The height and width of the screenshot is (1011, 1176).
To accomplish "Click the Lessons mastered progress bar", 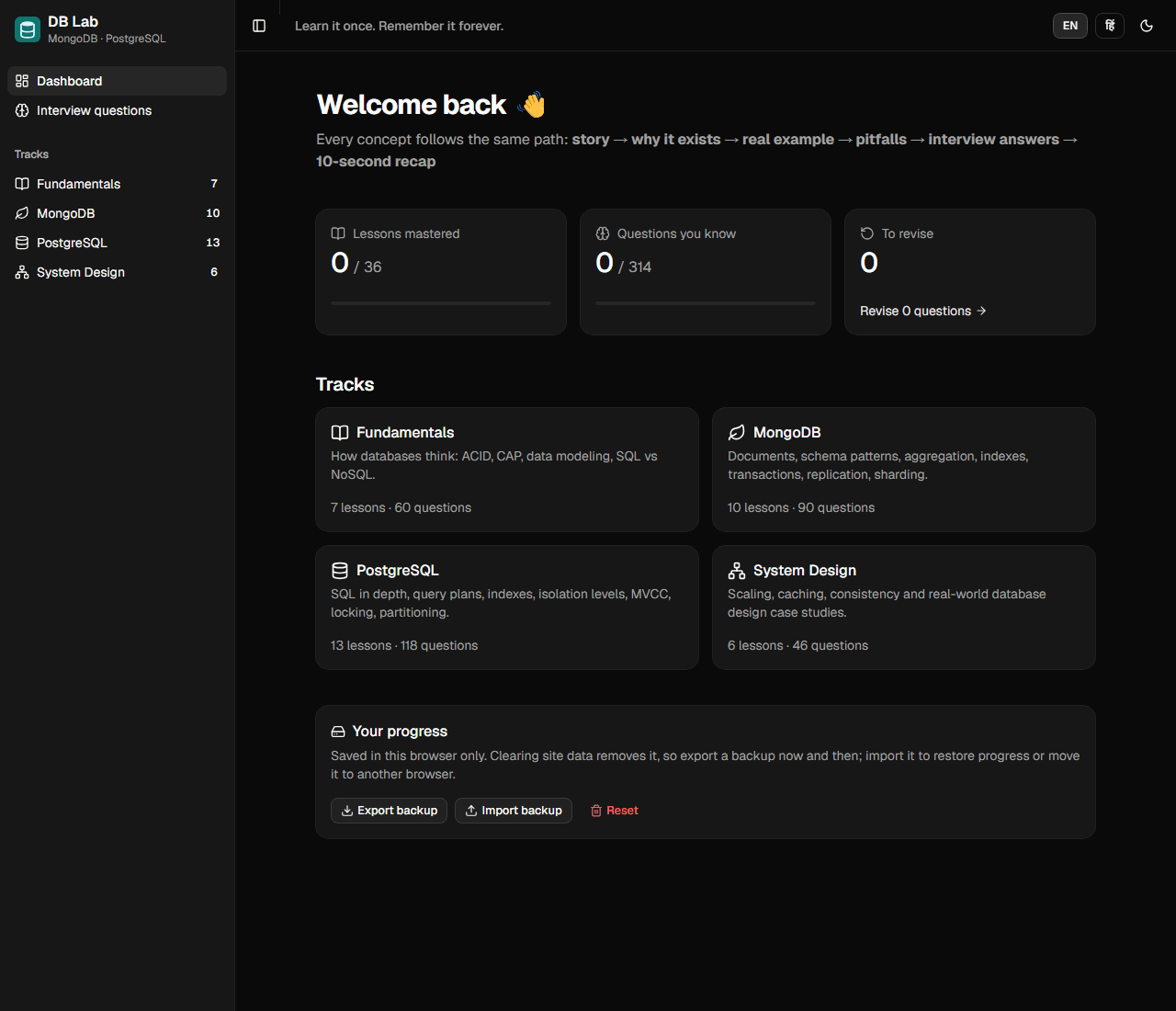I will click(441, 303).
